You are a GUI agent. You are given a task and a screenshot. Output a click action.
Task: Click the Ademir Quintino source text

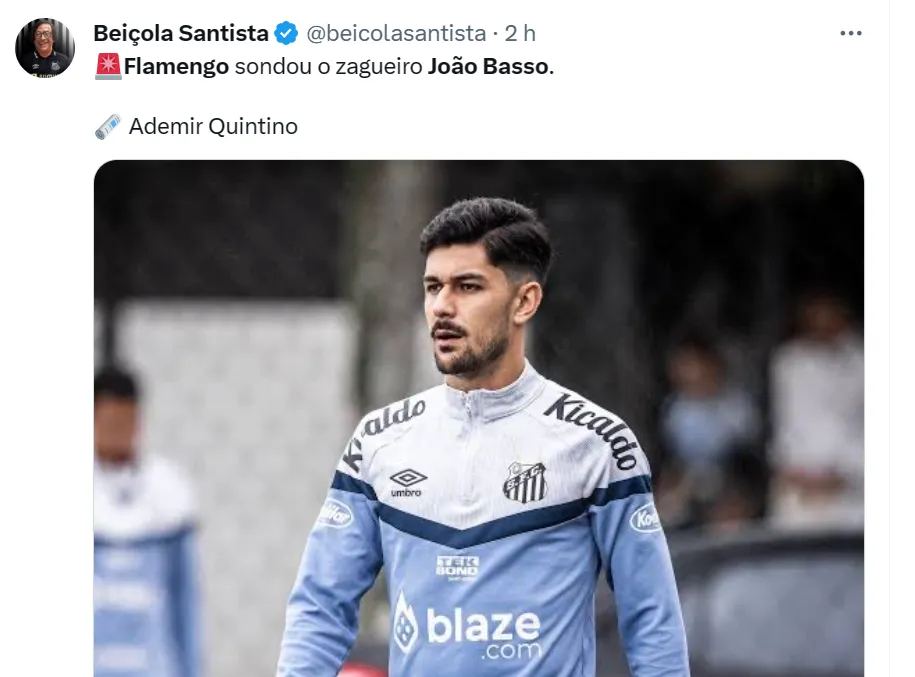[213, 126]
